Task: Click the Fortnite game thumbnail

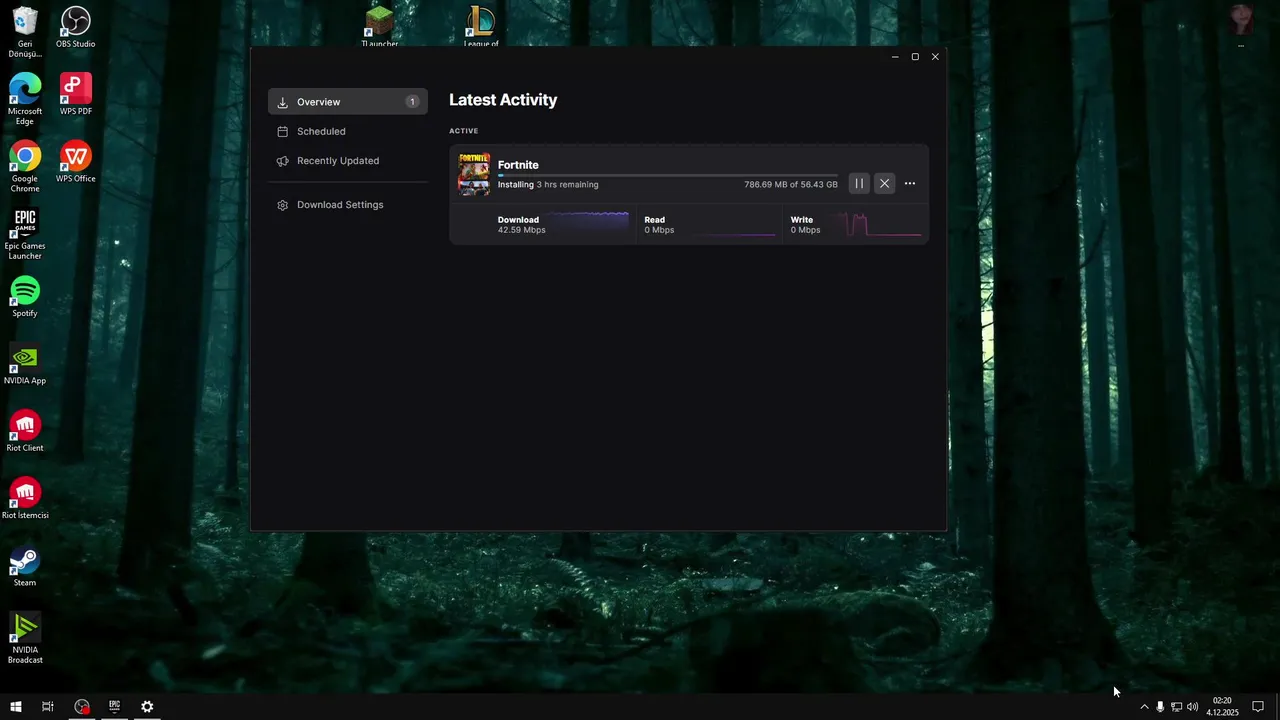Action: (474, 174)
